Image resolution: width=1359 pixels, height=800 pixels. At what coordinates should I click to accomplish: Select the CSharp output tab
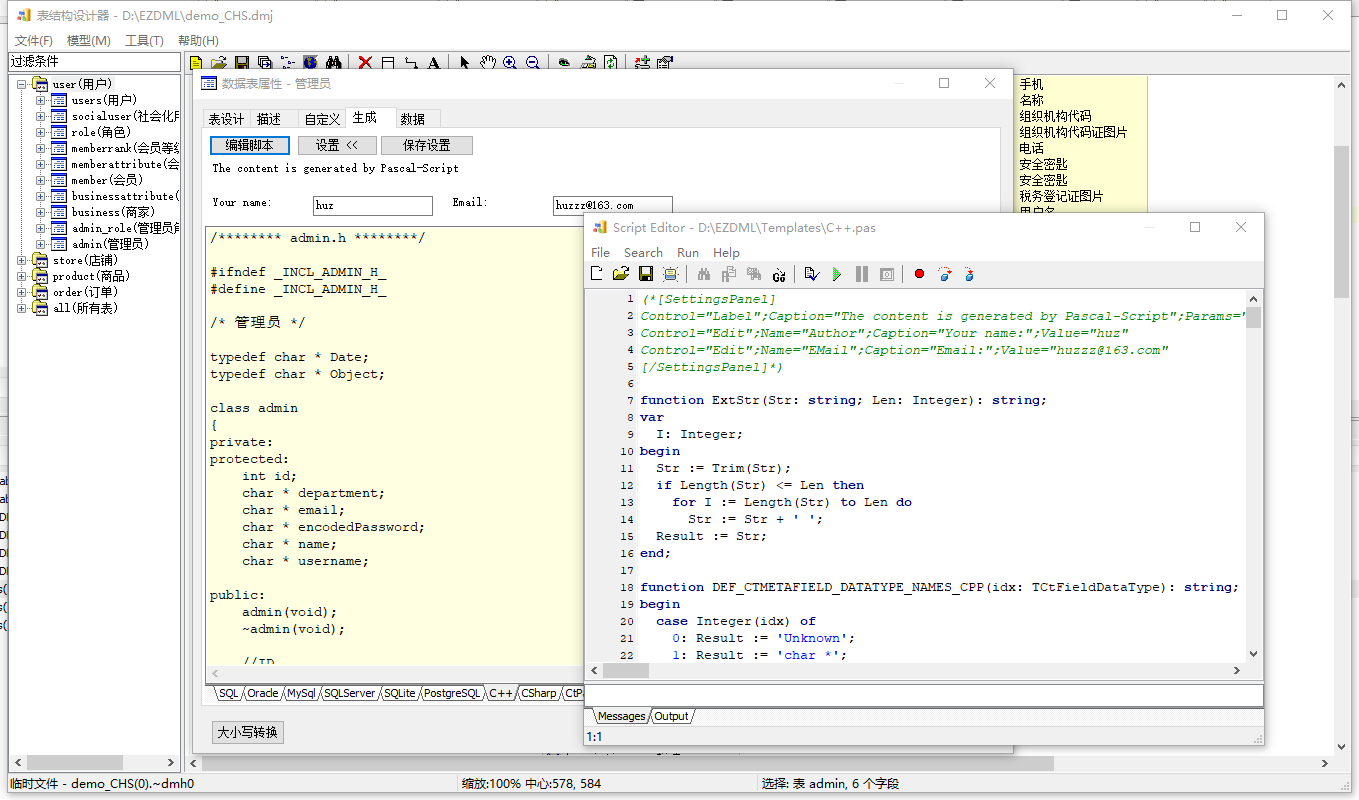pyautogui.click(x=539, y=693)
